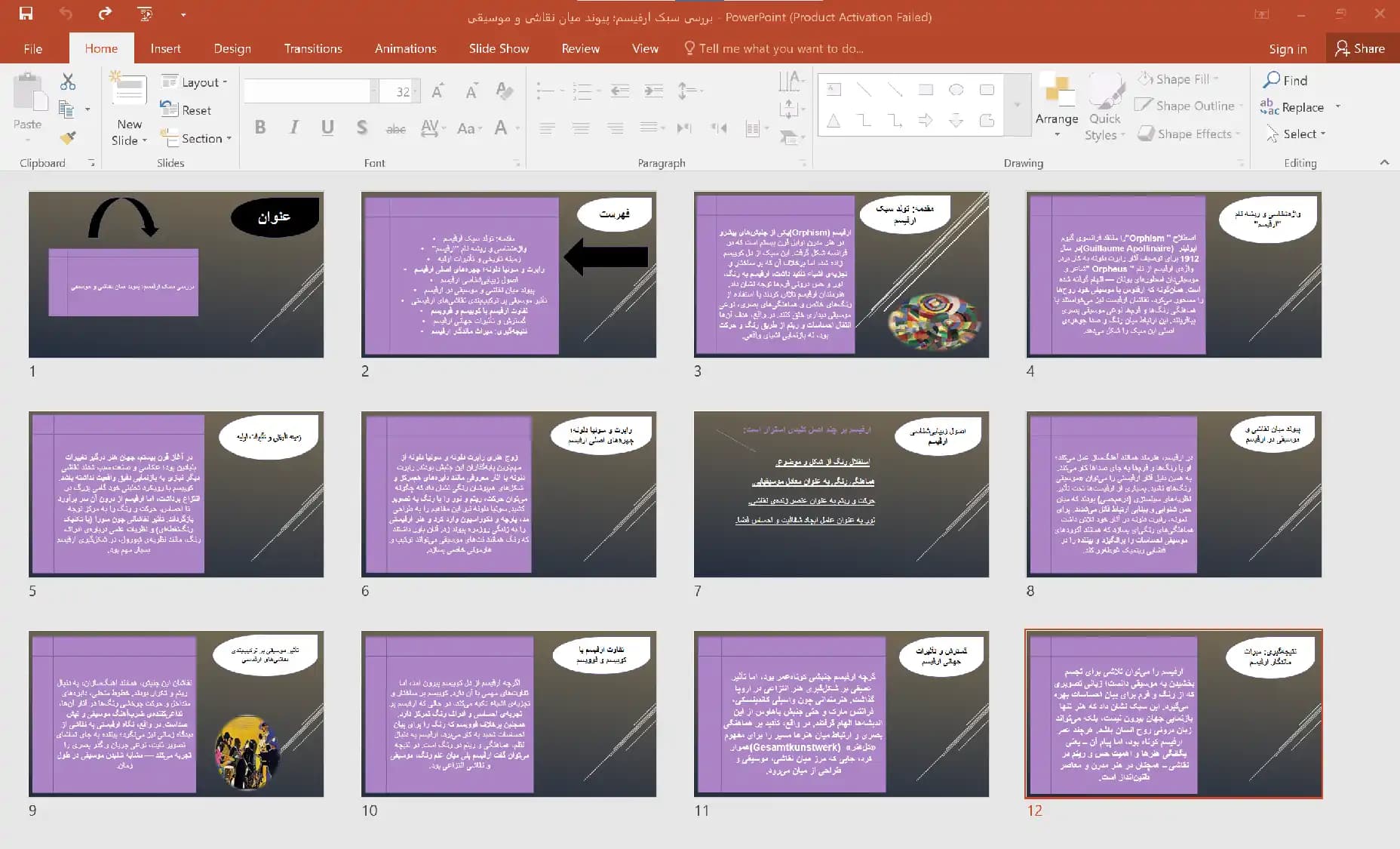The width and height of the screenshot is (1400, 849).
Task: Click the Cut scissors icon
Action: [x=68, y=82]
